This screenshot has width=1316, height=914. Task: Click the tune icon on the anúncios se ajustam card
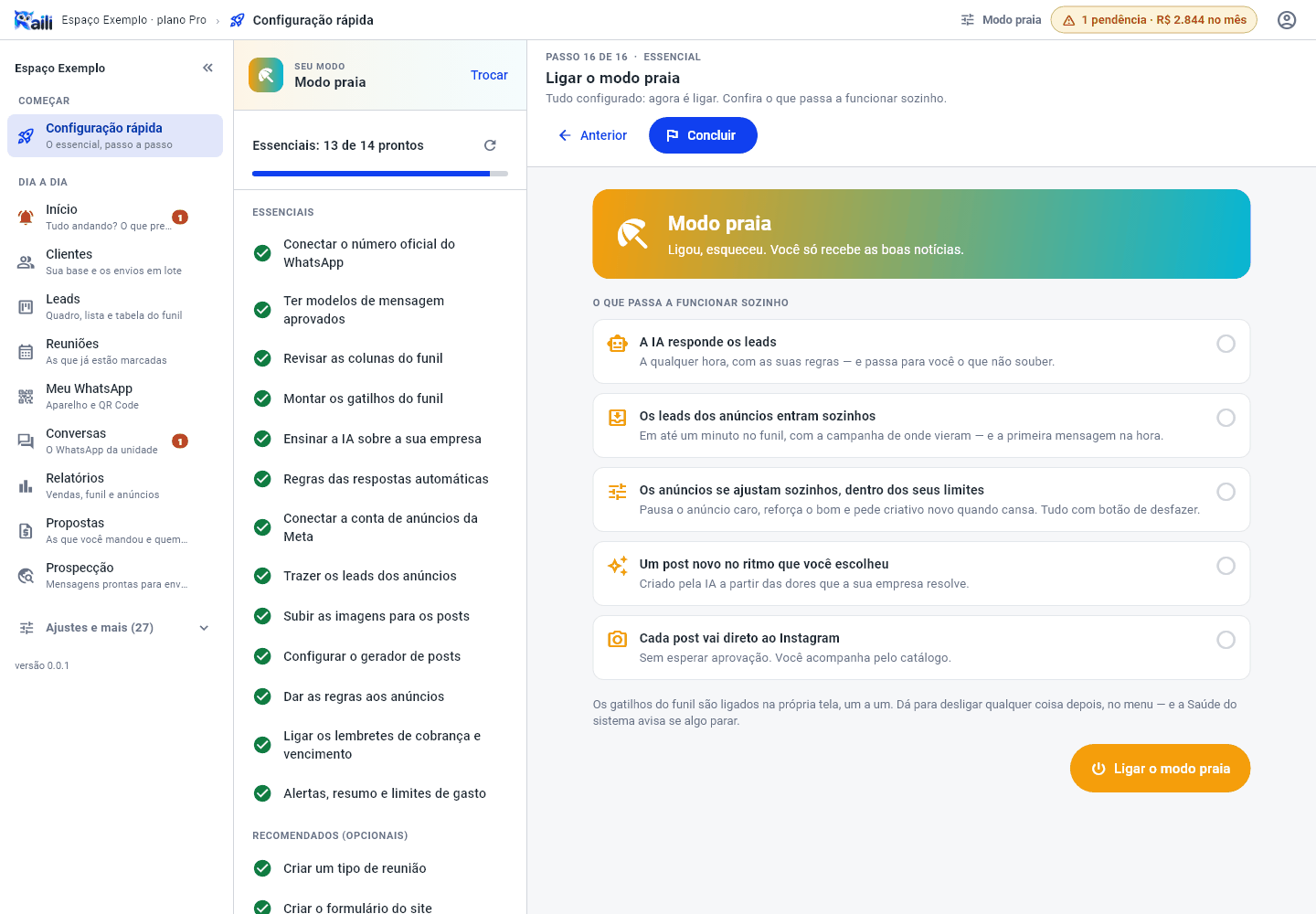pos(618,492)
